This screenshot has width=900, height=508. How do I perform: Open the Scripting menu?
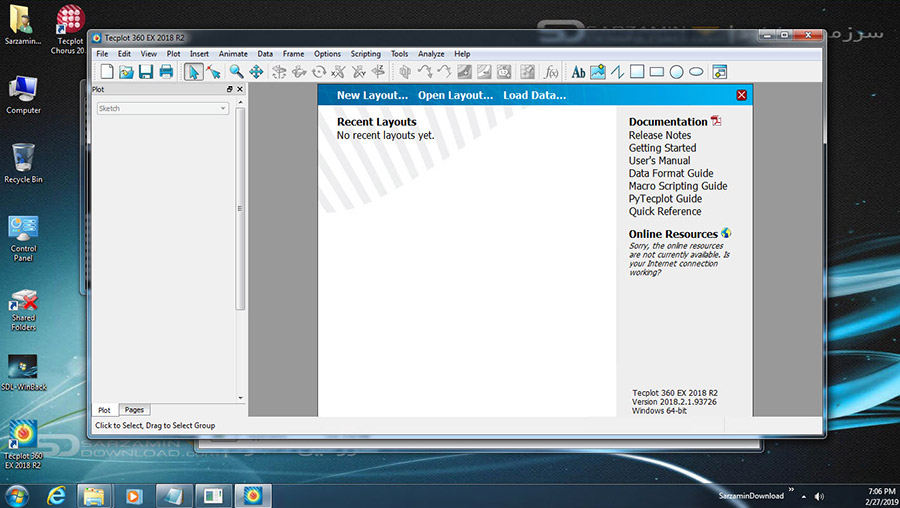tap(366, 54)
